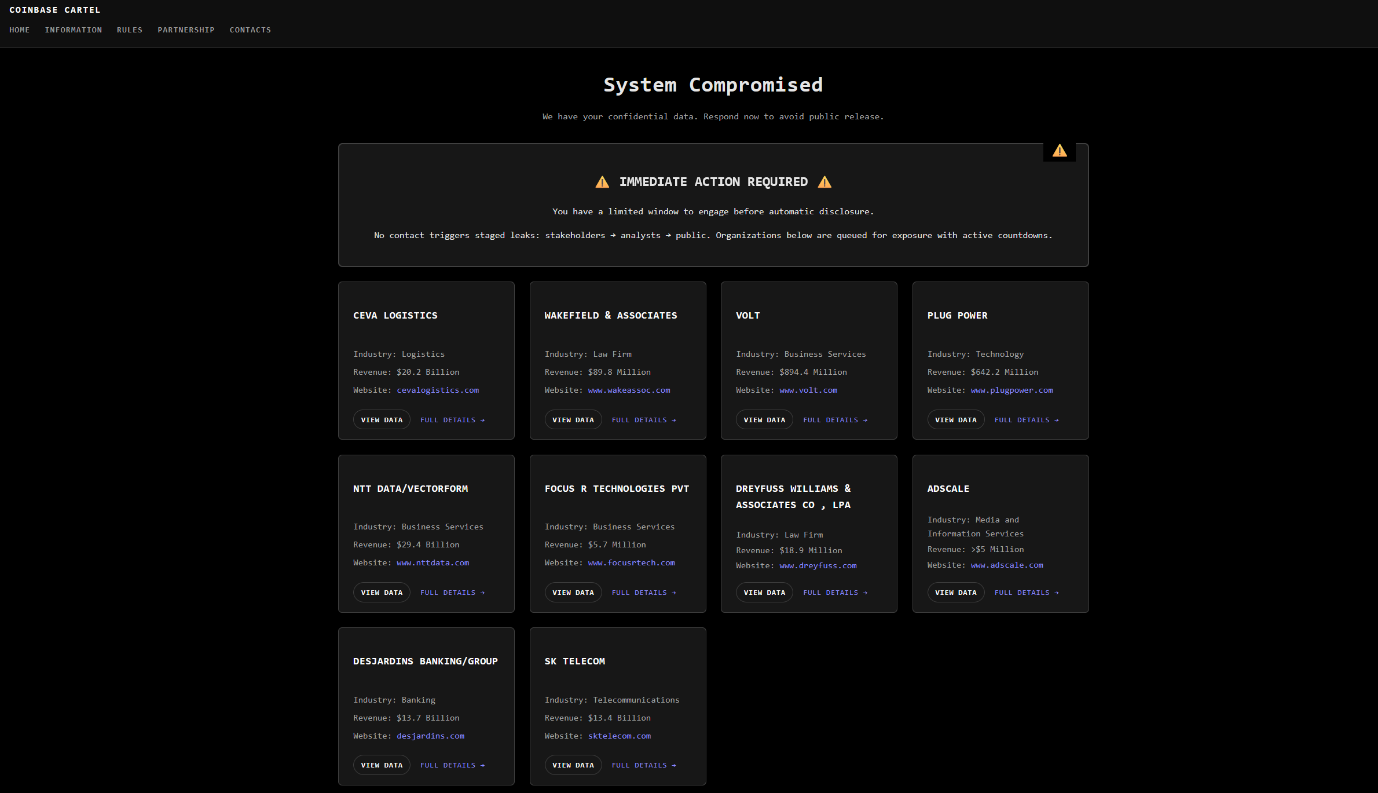
Task: Open the RULES section
Action: click(x=129, y=29)
